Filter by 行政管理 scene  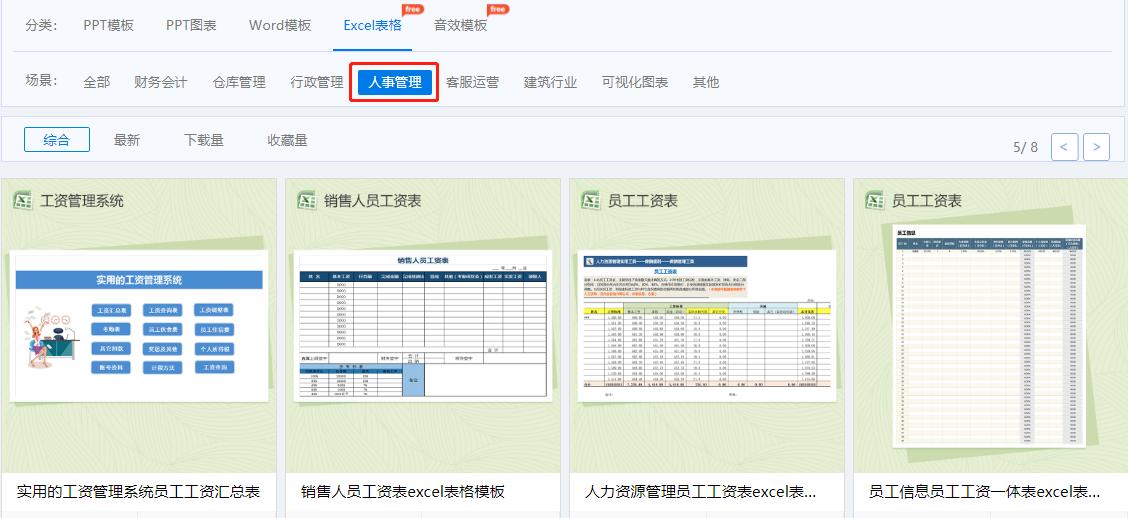click(x=317, y=82)
